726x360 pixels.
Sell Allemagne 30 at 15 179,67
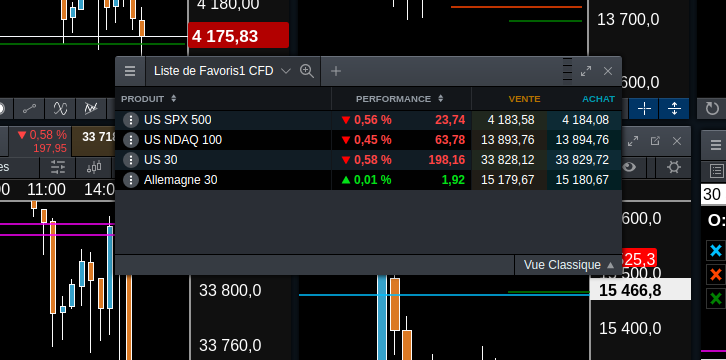[x=509, y=180]
